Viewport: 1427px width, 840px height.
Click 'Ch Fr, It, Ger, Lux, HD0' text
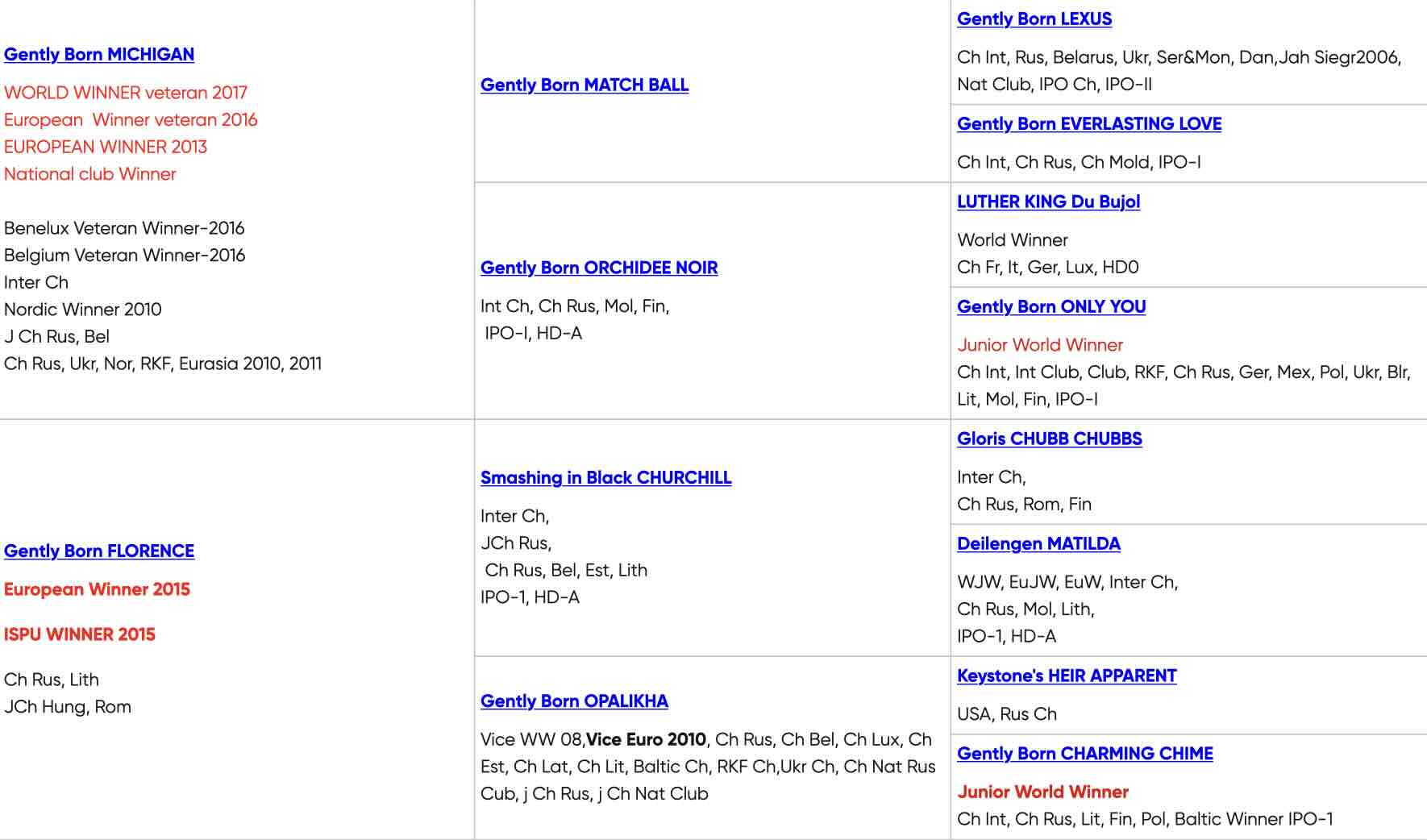pos(1048,267)
